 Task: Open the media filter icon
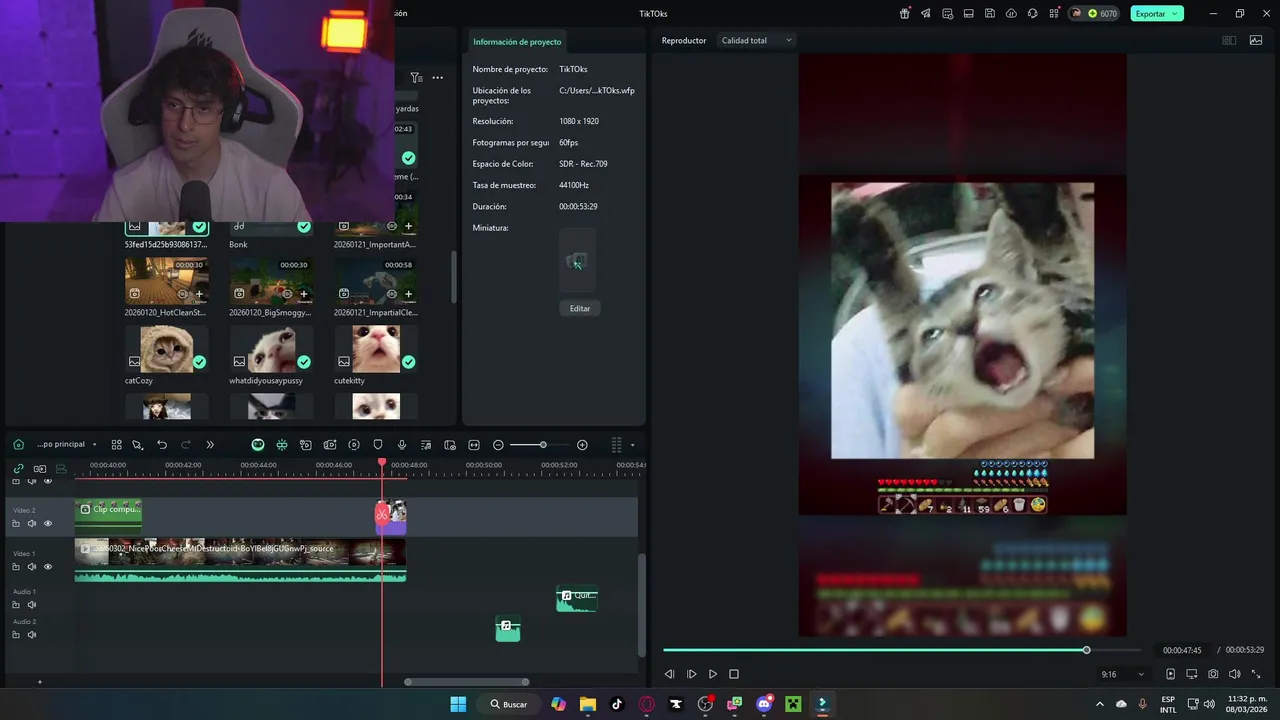click(416, 78)
